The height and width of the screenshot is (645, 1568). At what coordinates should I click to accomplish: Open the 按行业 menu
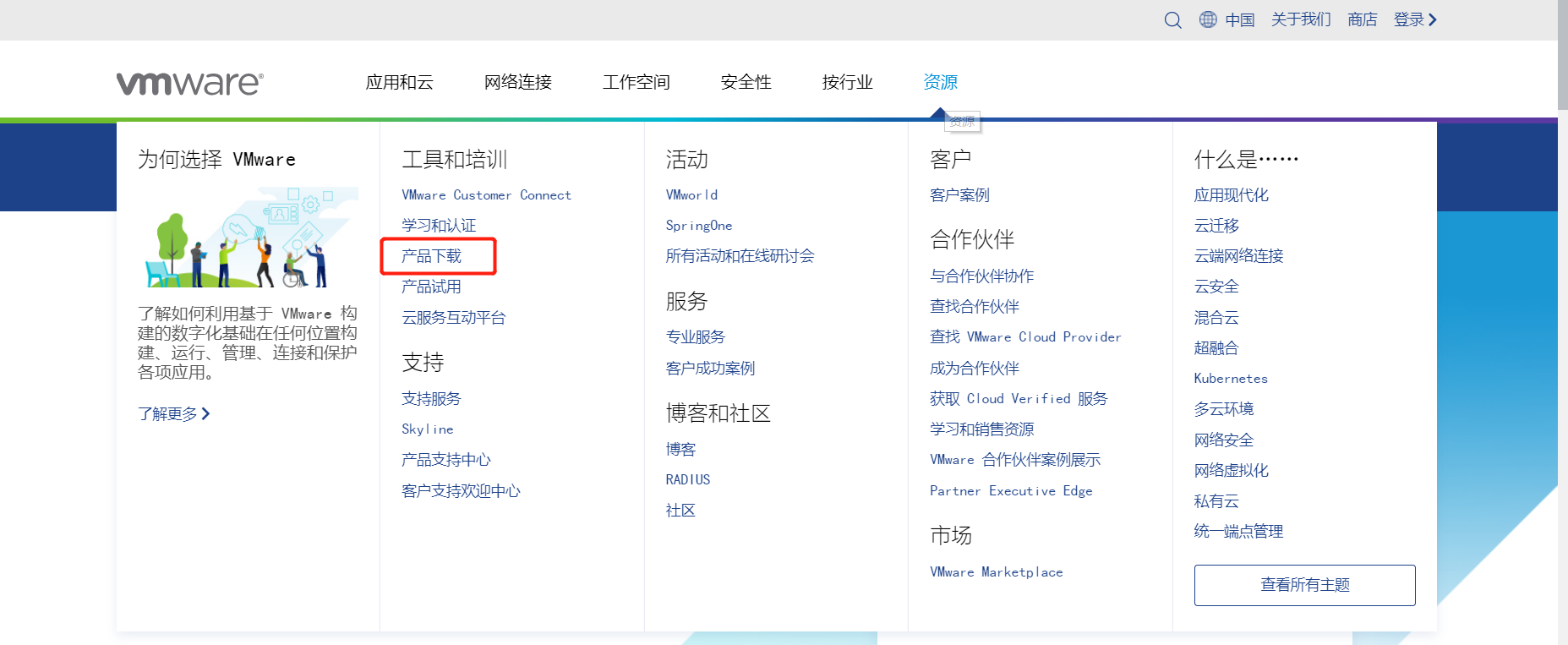point(847,82)
